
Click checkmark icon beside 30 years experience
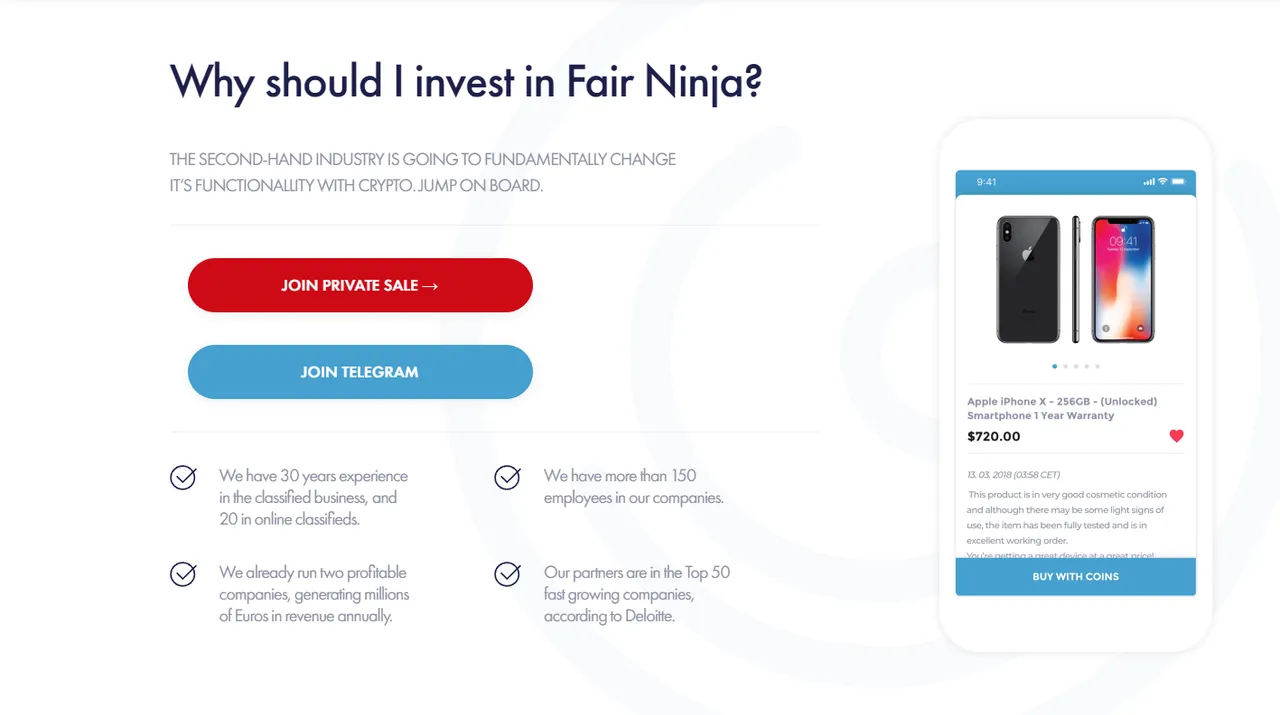(x=183, y=478)
